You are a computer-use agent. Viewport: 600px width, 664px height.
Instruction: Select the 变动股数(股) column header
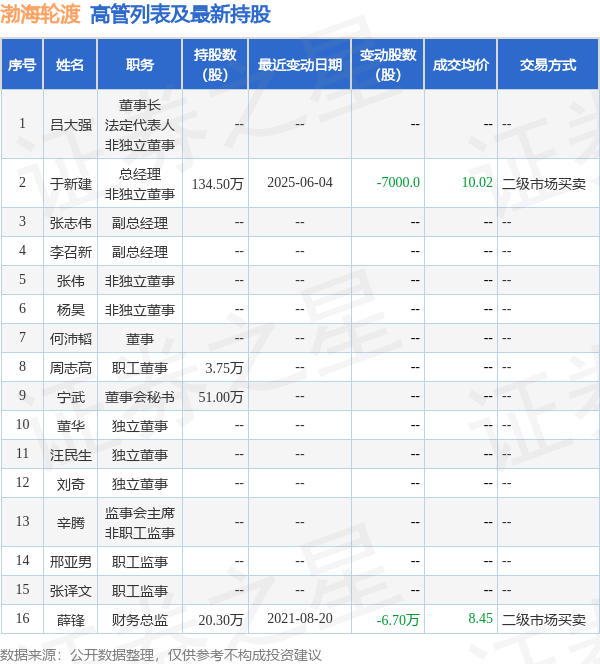(388, 65)
